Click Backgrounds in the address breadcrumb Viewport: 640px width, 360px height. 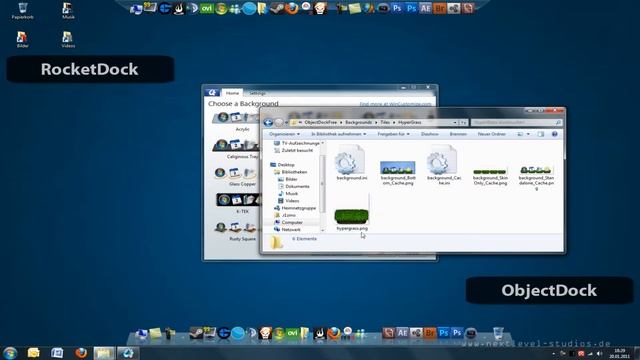point(358,122)
